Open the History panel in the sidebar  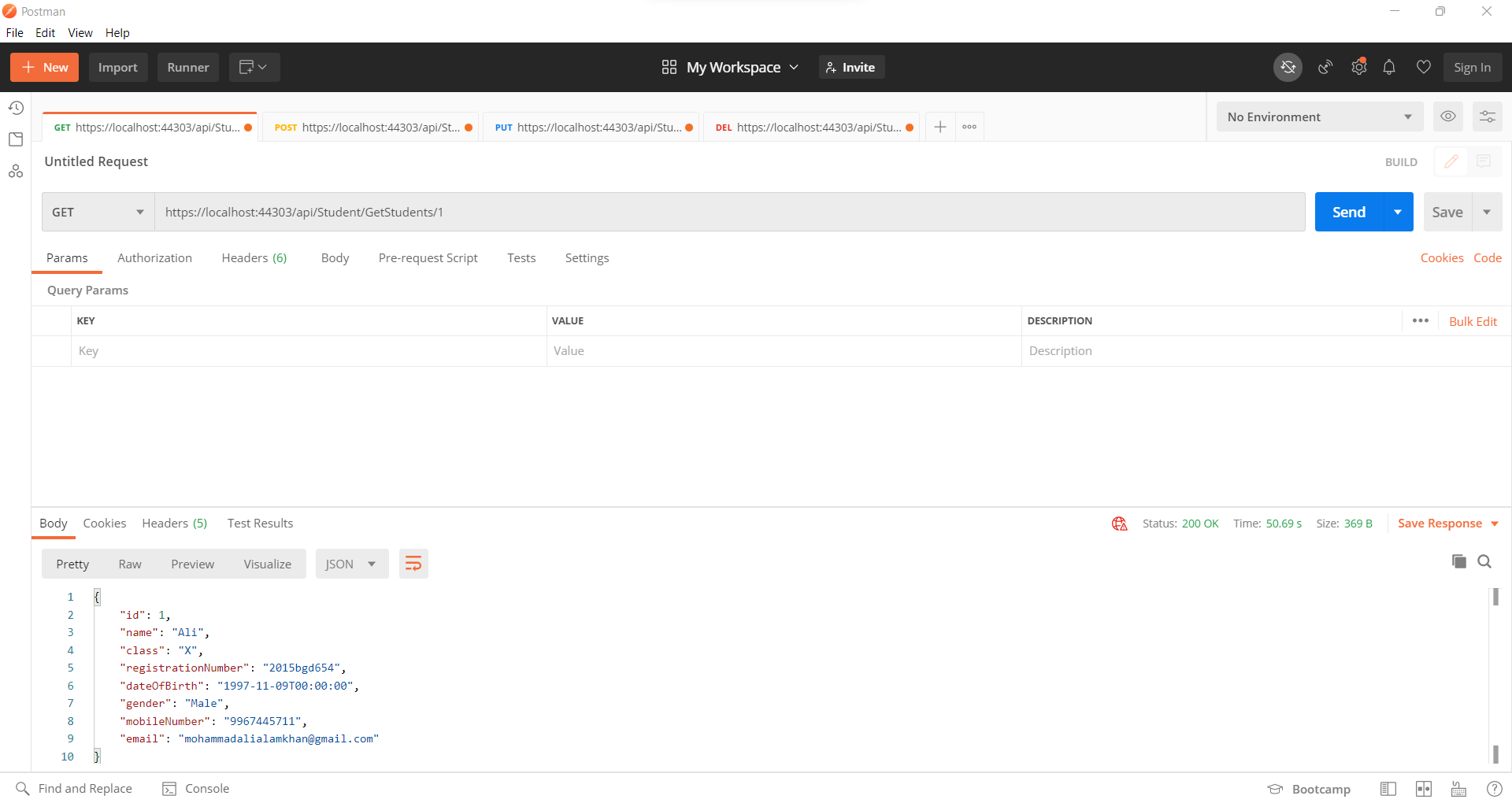click(16, 107)
